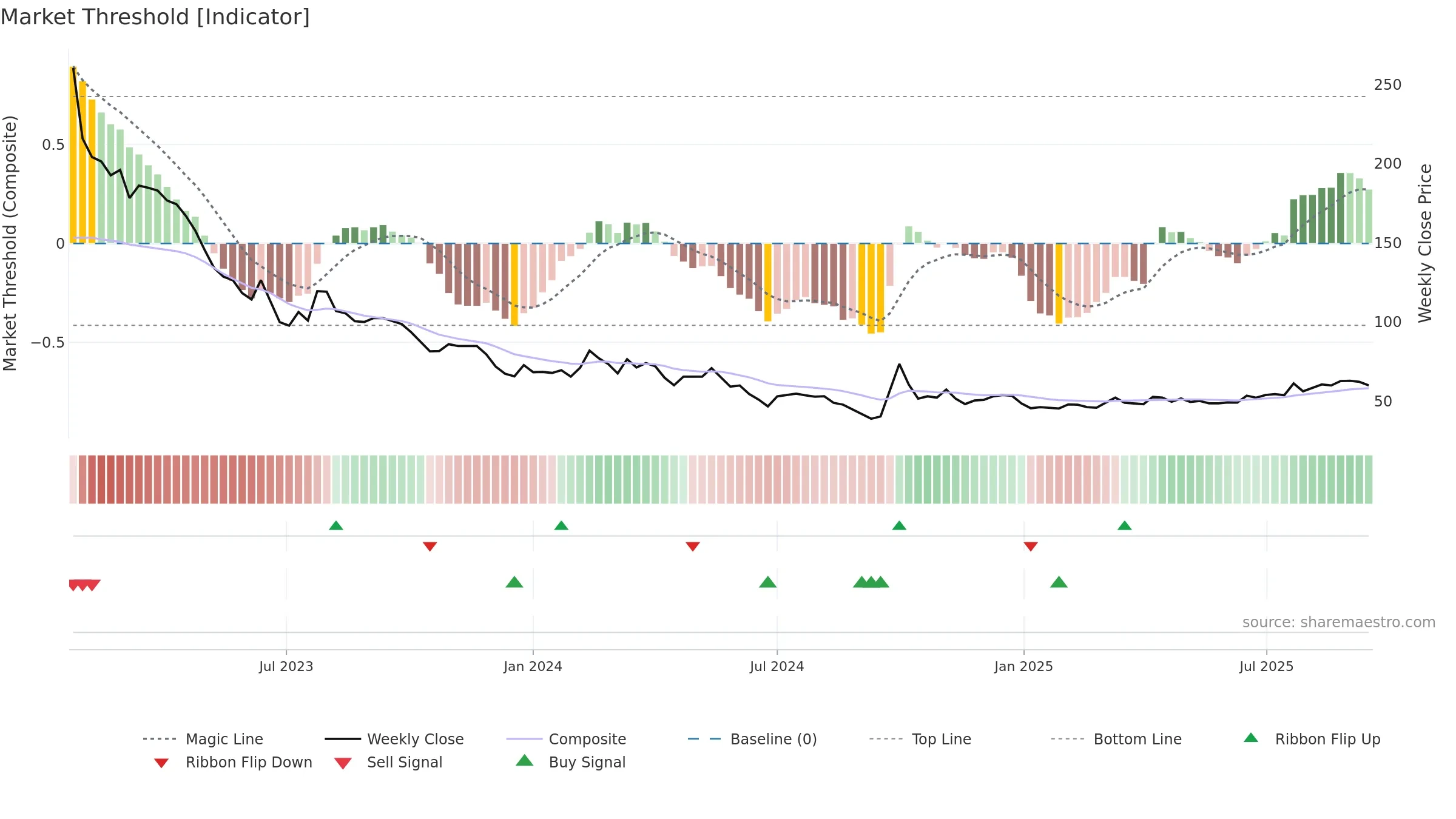Toggle the Ribbon Flip Down legend entry
The height and width of the screenshot is (819, 1456).
click(x=232, y=762)
